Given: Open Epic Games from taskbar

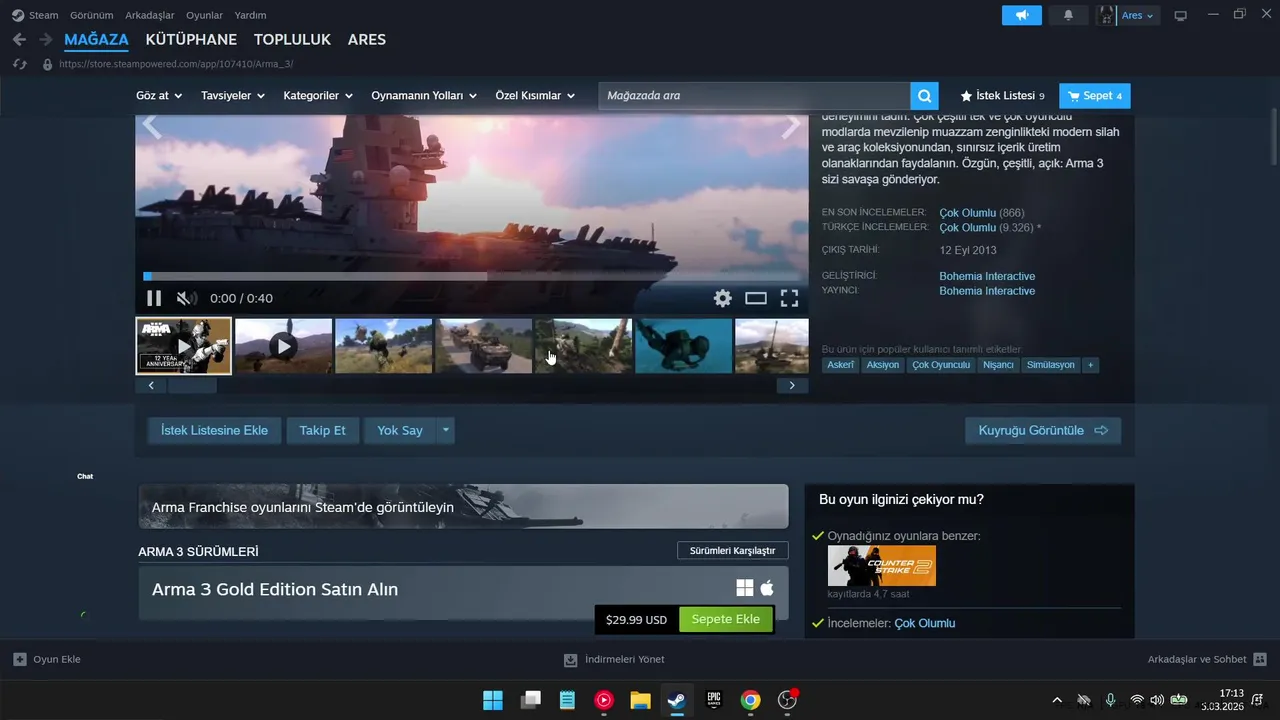Looking at the screenshot, I should click(x=714, y=700).
